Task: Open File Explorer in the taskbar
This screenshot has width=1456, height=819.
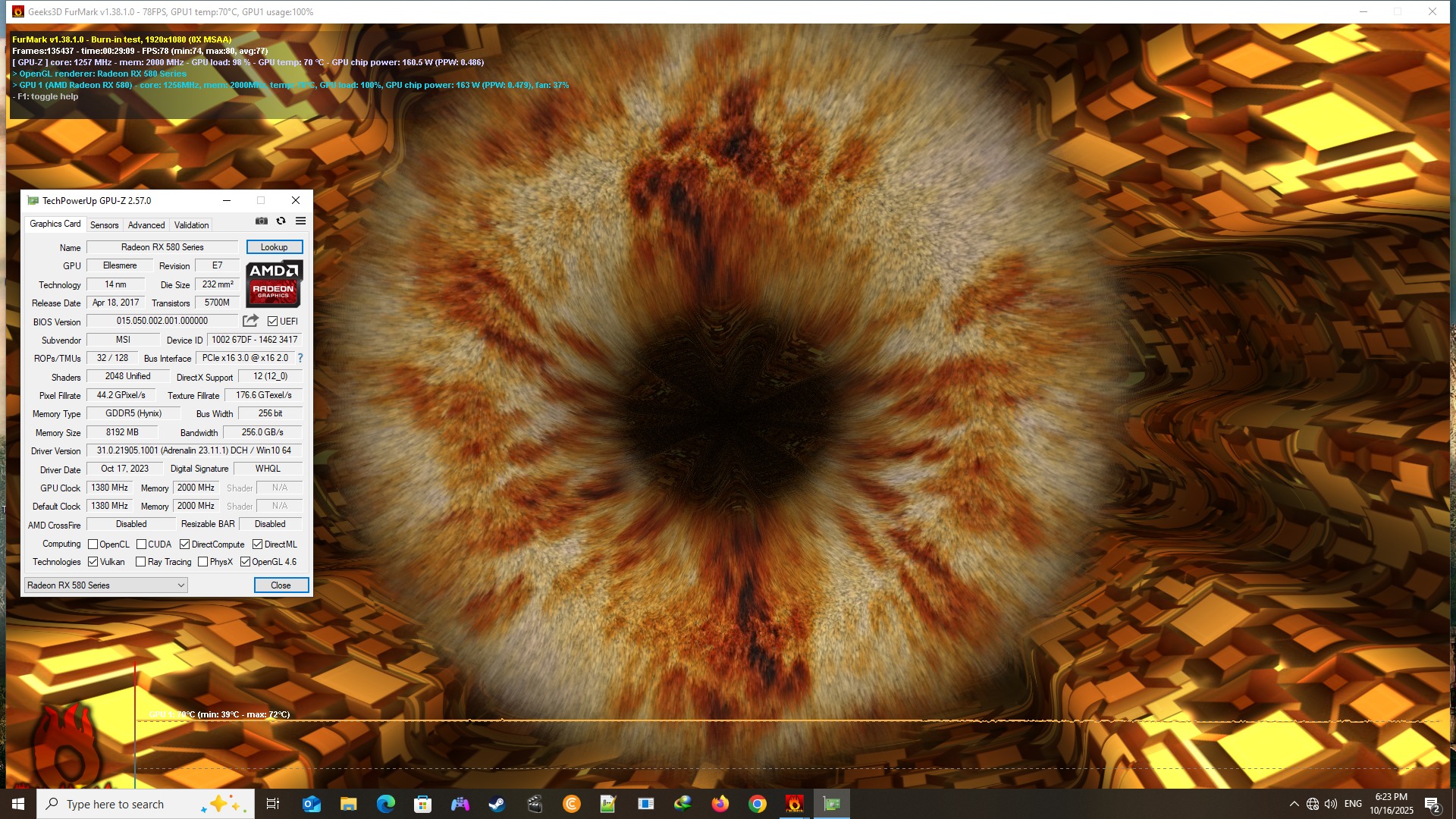Action: click(x=348, y=804)
